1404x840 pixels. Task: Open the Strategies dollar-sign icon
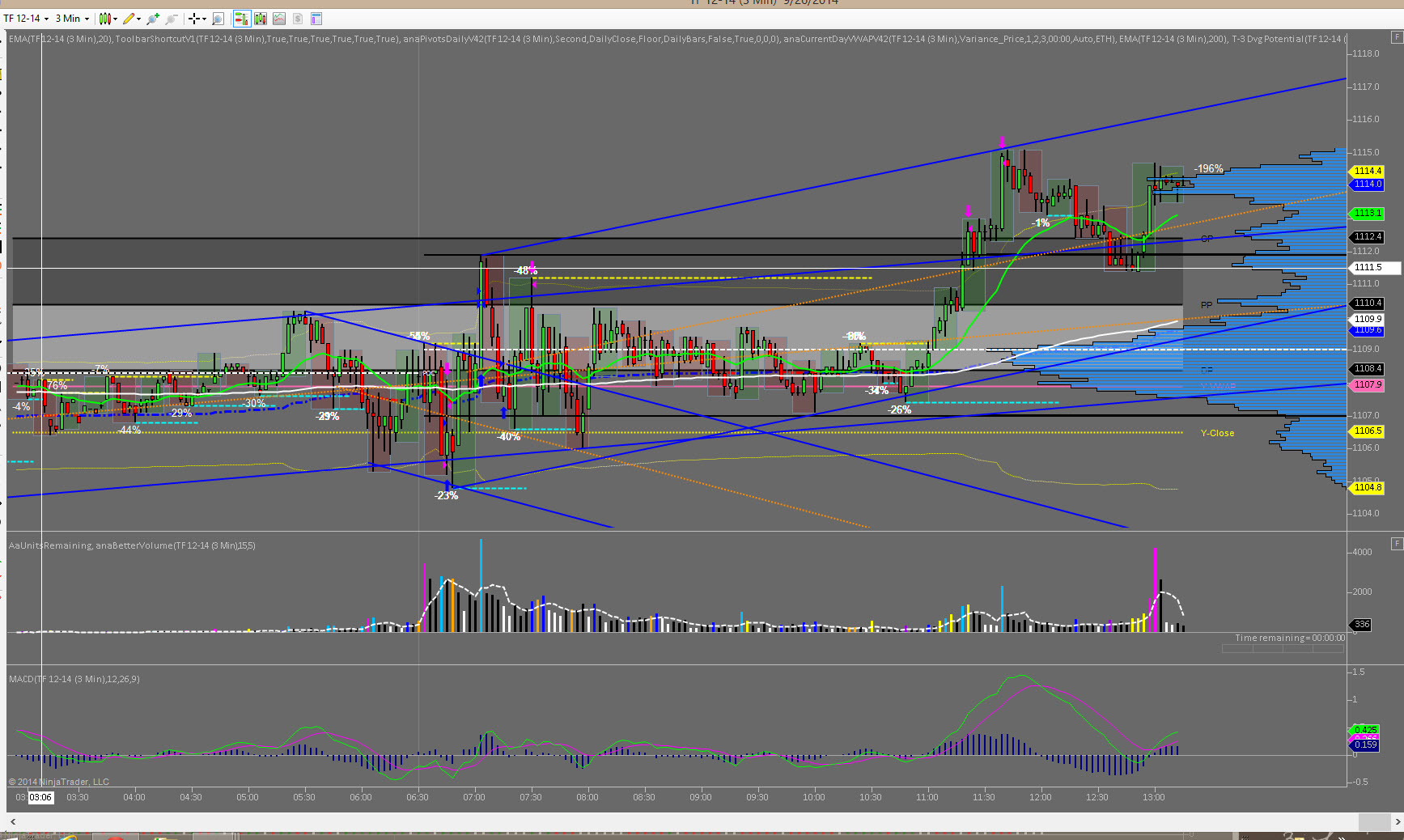coord(298,19)
